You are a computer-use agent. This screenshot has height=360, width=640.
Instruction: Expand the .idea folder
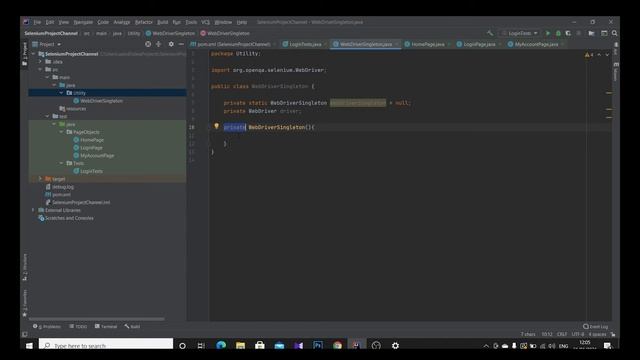click(x=40, y=62)
